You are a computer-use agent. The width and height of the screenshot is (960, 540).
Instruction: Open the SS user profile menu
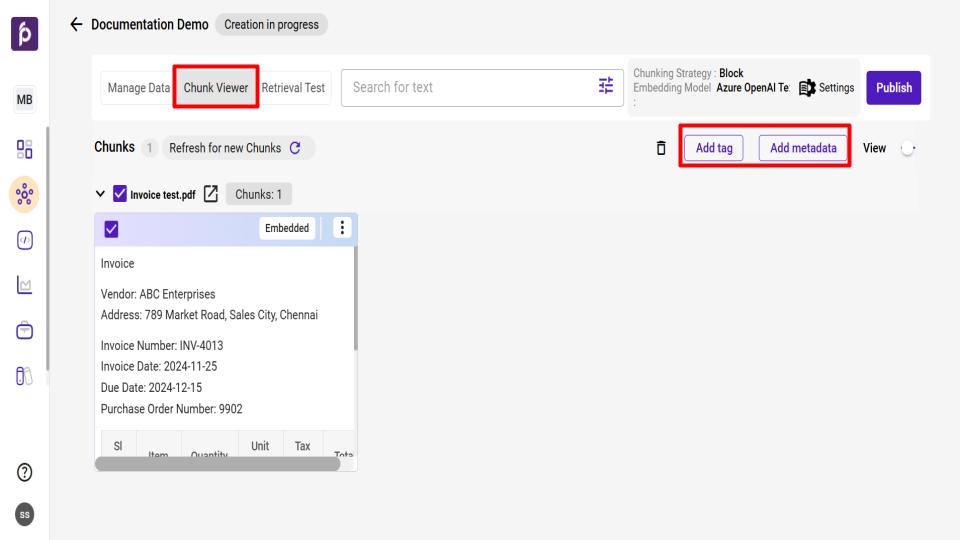point(24,513)
